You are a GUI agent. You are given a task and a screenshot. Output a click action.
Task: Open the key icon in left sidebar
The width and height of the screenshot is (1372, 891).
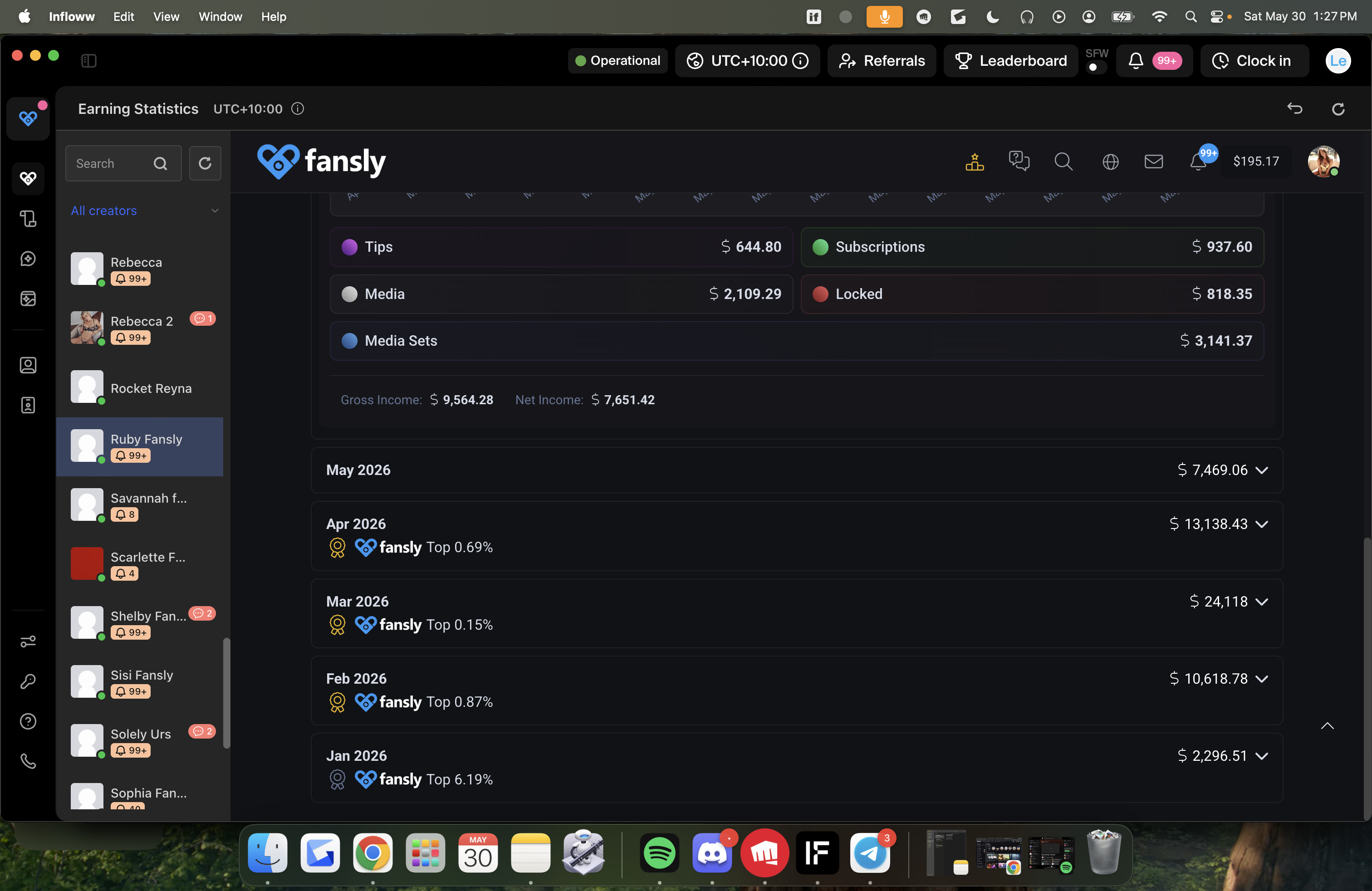[x=28, y=681]
